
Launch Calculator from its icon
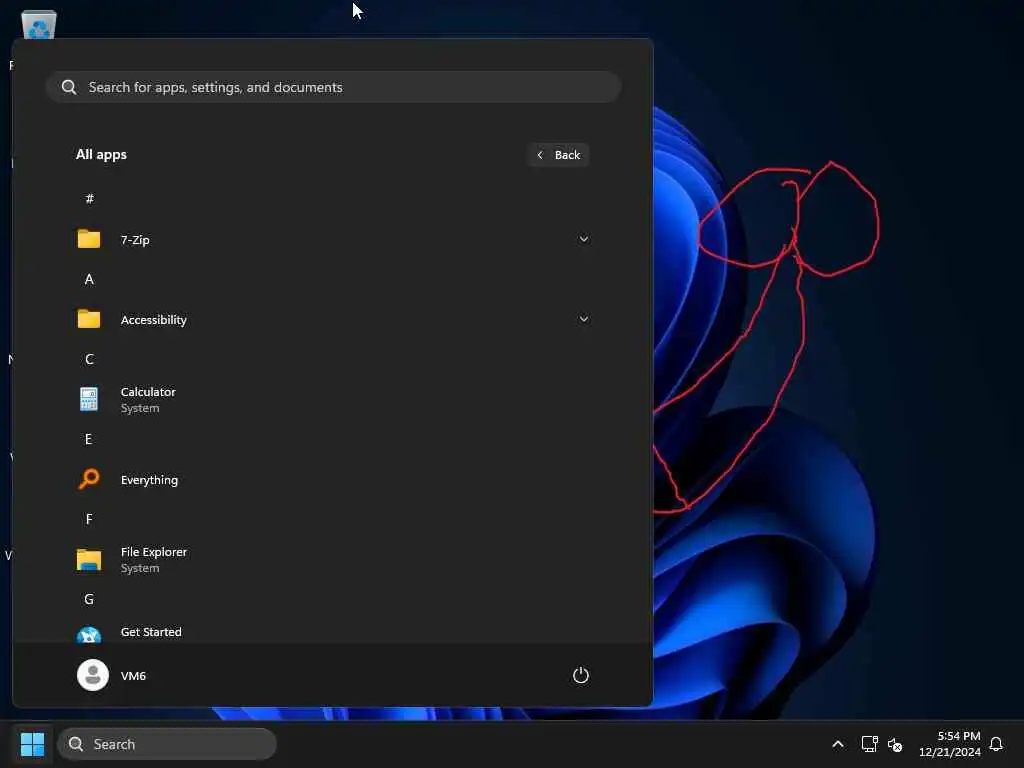[x=89, y=399]
